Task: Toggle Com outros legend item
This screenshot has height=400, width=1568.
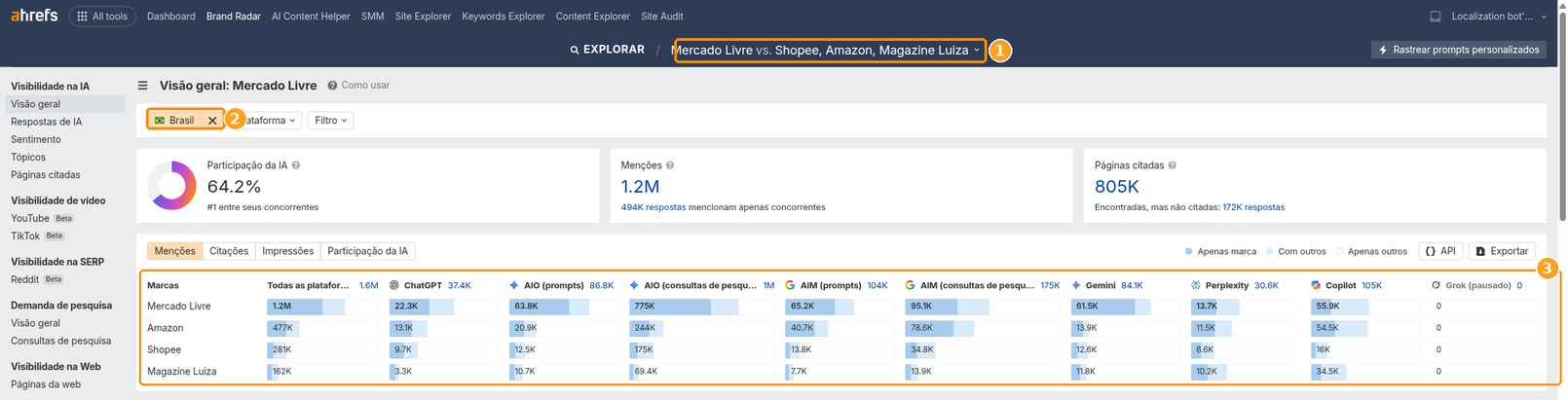Action: pos(1296,251)
